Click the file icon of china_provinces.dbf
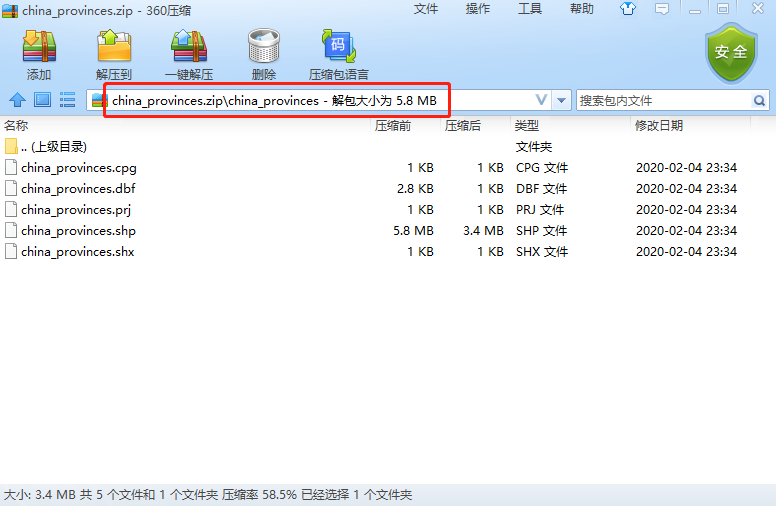Viewport: 776px width, 506px height. pos(11,188)
